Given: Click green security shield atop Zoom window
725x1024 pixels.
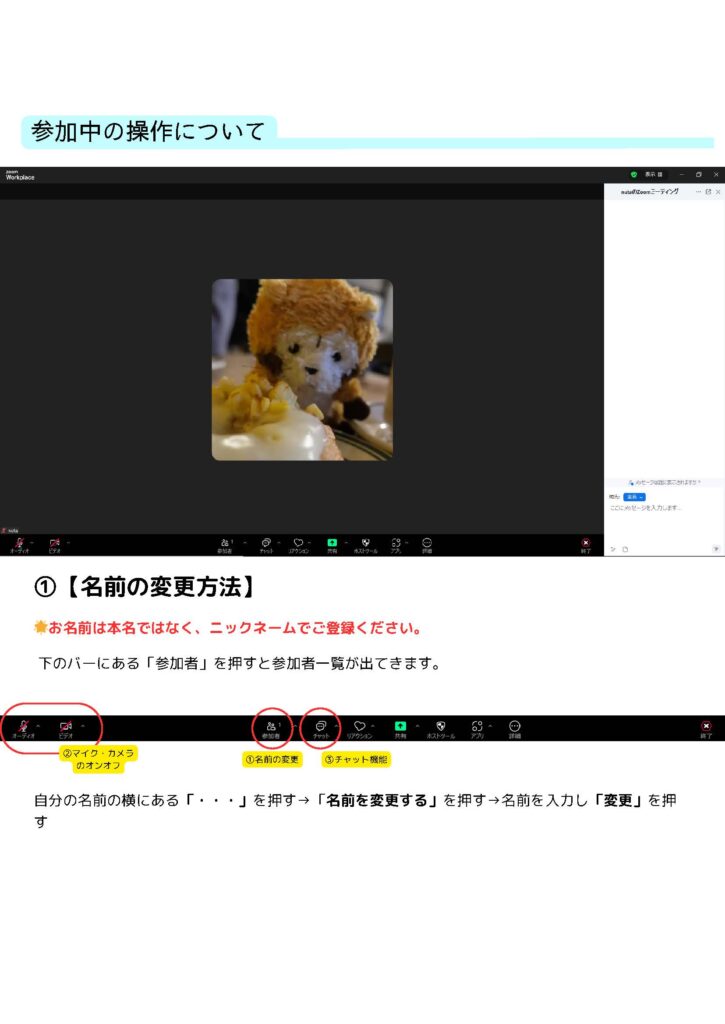Looking at the screenshot, I should point(633,174).
